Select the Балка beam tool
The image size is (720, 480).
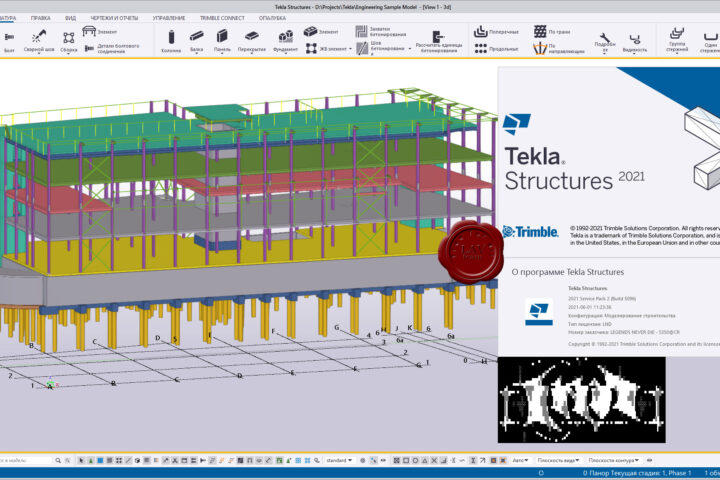pos(197,40)
